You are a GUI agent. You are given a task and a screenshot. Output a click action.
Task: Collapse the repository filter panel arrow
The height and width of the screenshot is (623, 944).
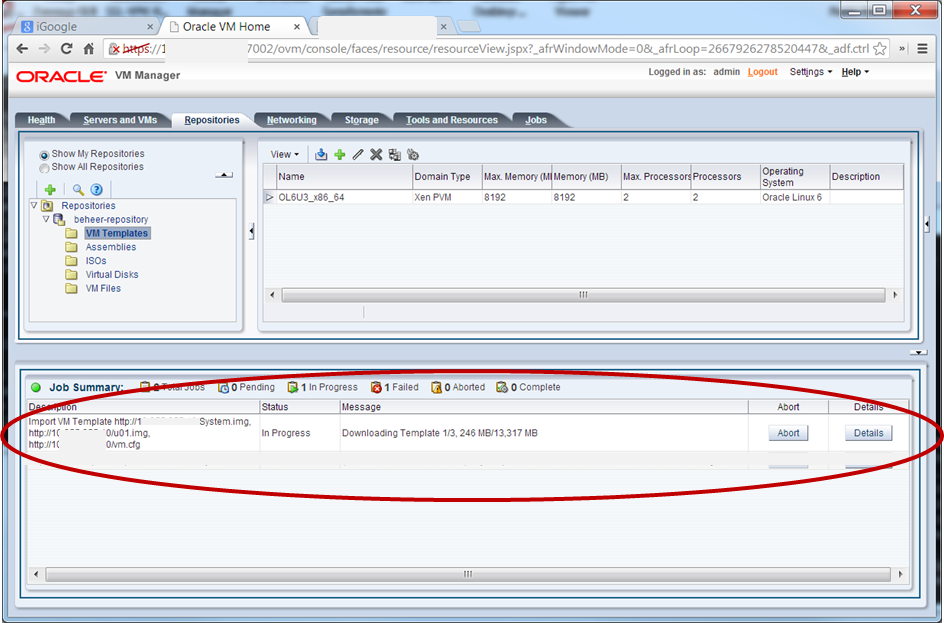click(x=224, y=175)
